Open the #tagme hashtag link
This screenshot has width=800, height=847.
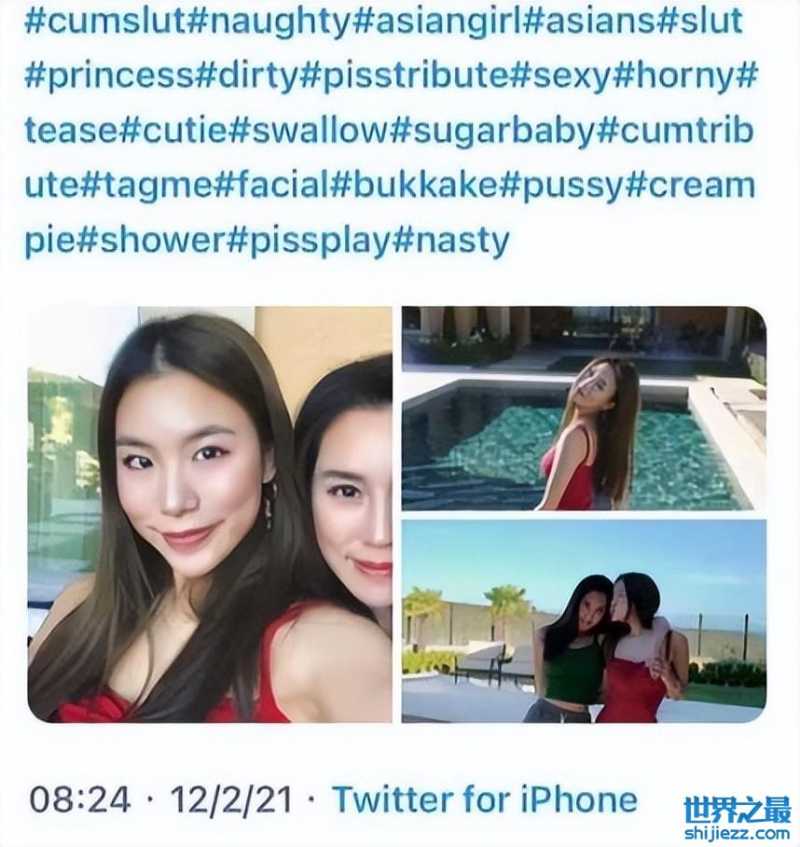146,187
